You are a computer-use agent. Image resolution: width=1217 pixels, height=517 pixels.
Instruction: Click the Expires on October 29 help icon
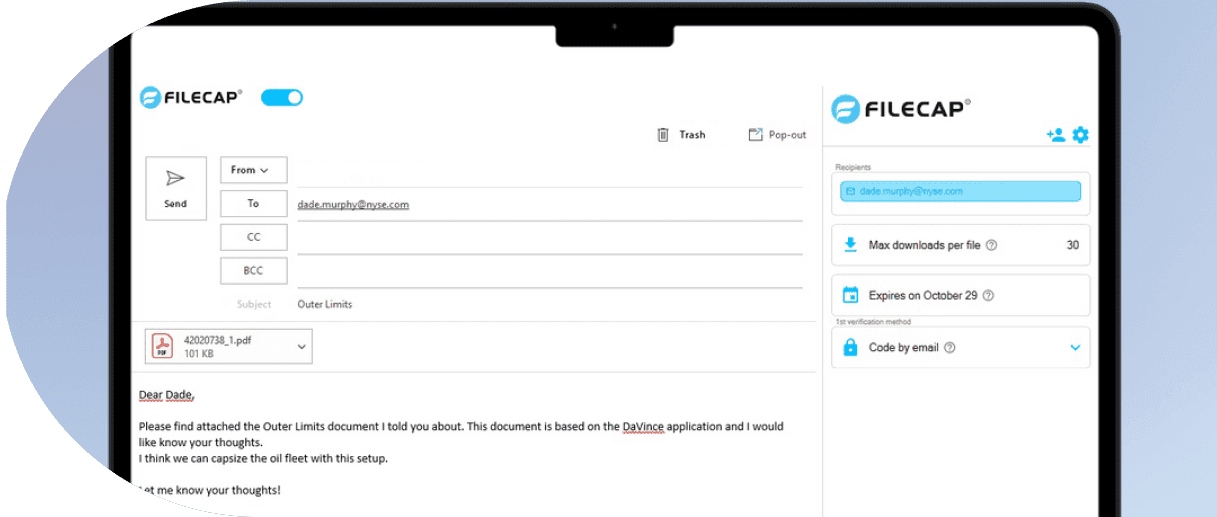pos(989,296)
